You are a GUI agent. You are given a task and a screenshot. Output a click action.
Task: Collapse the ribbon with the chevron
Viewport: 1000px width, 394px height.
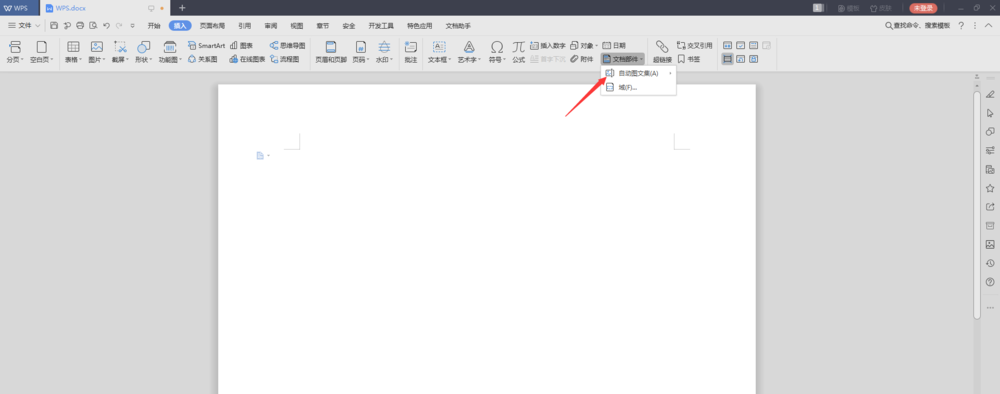pyautogui.click(x=990, y=26)
